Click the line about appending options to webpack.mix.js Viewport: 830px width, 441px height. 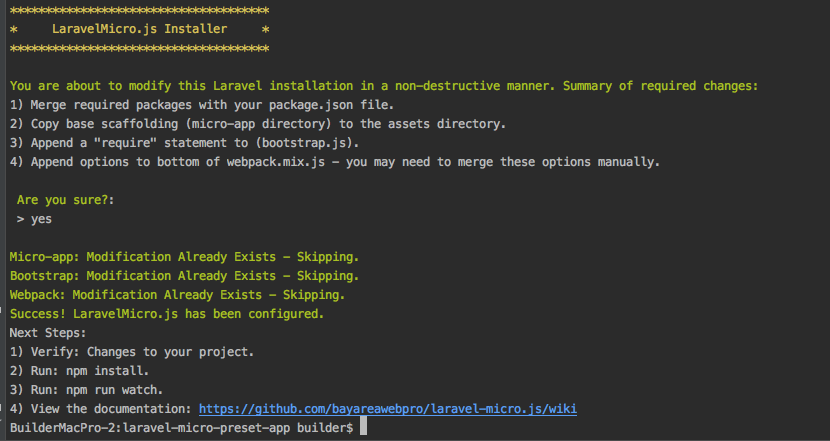pos(335,162)
